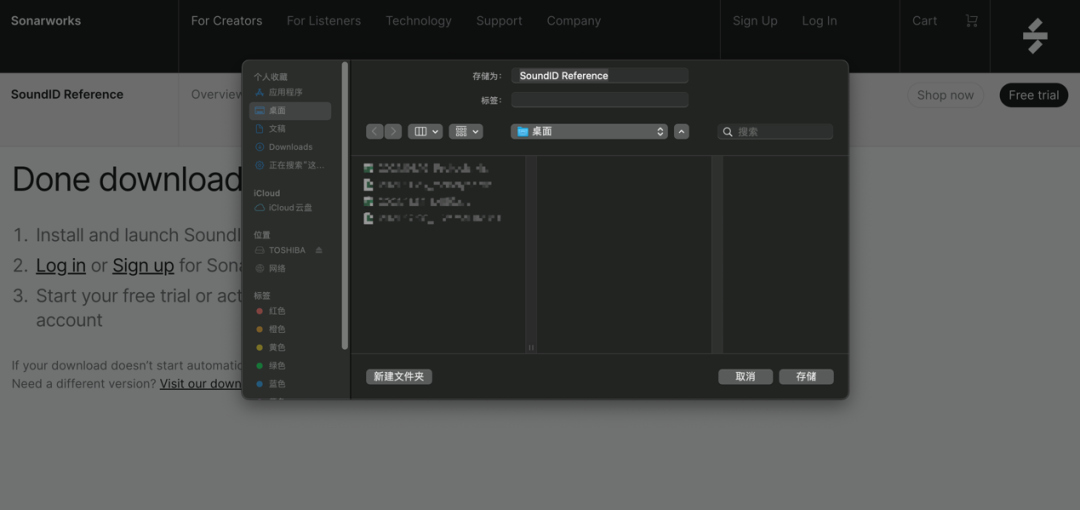Screen dimensions: 1080x510
Task: Click the 存储 save button
Action: (x=806, y=377)
